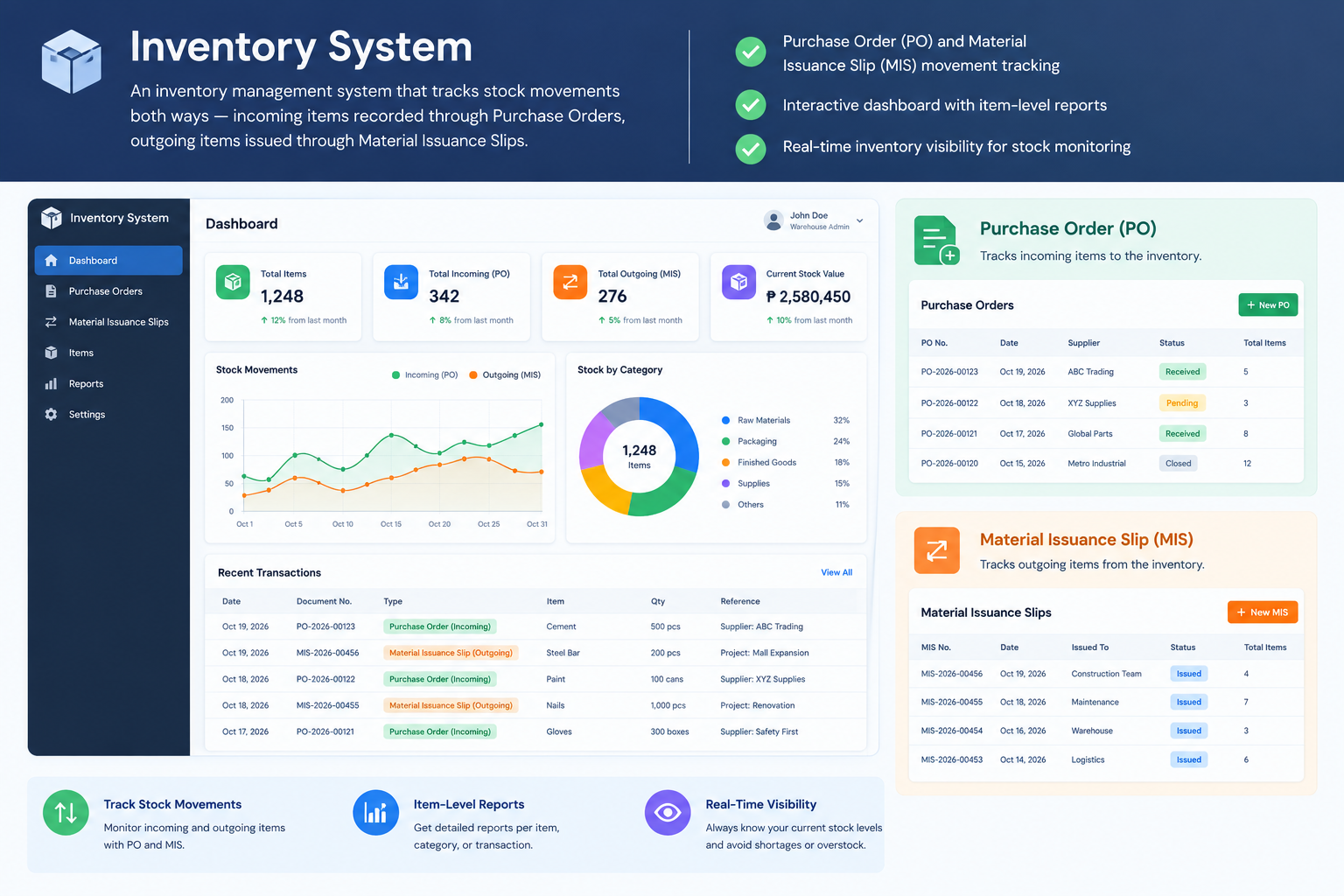Click the Material Issuance Slip (MIS) orange icon
1344x896 pixels.
tap(937, 550)
